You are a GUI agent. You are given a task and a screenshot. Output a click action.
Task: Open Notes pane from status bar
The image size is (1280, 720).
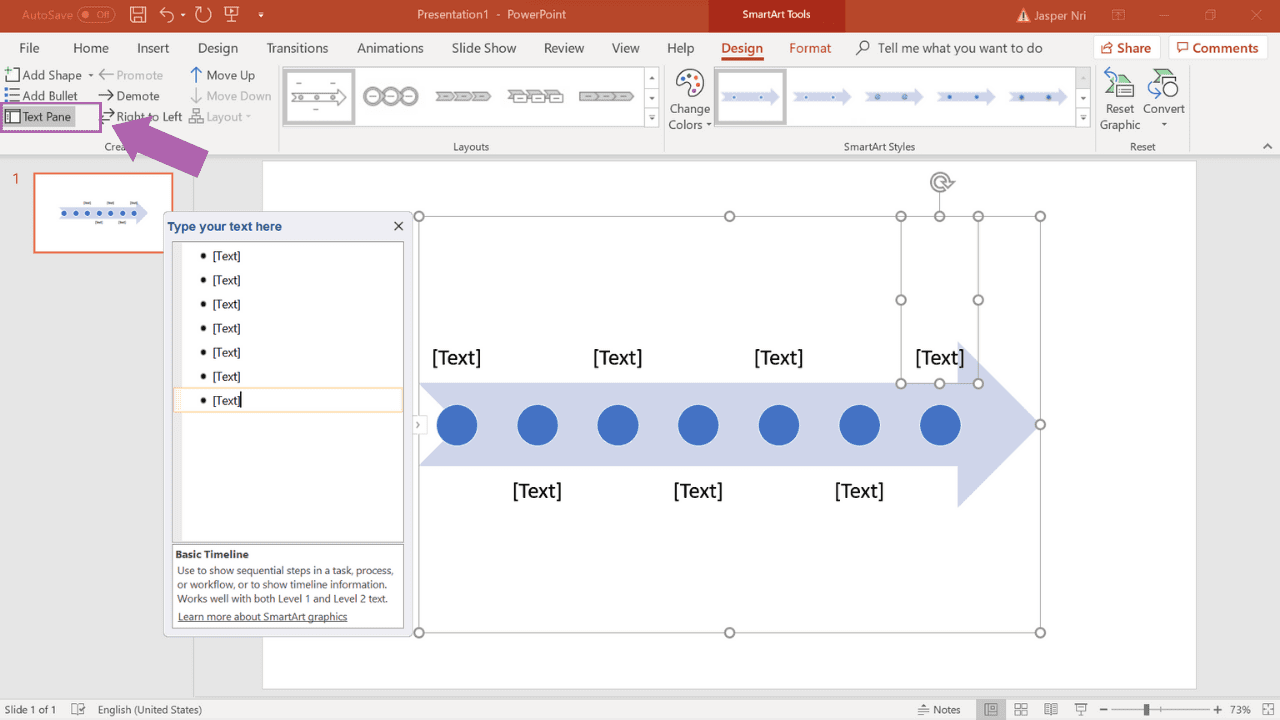[x=939, y=709]
